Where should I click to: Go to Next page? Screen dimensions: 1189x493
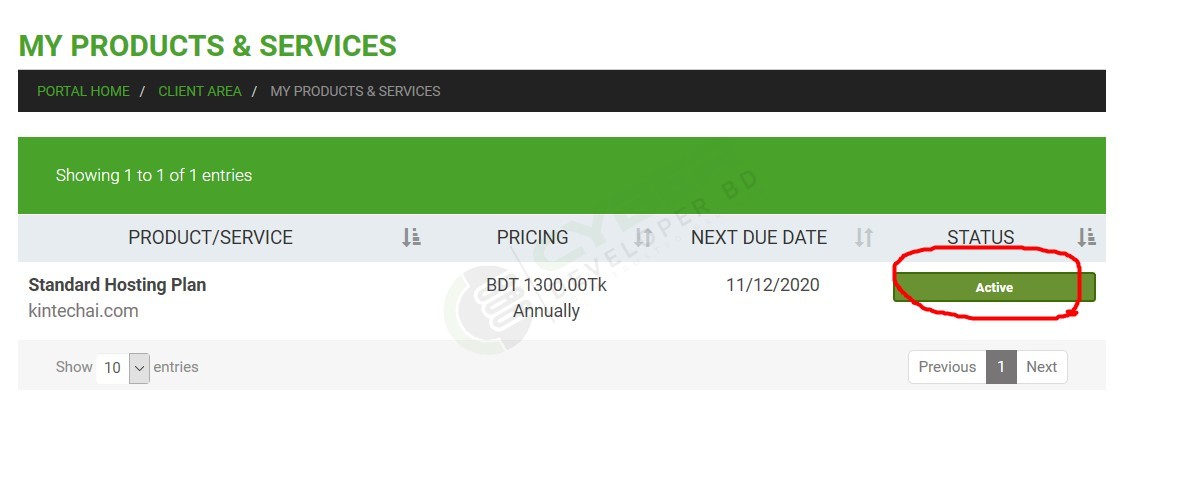point(1041,367)
